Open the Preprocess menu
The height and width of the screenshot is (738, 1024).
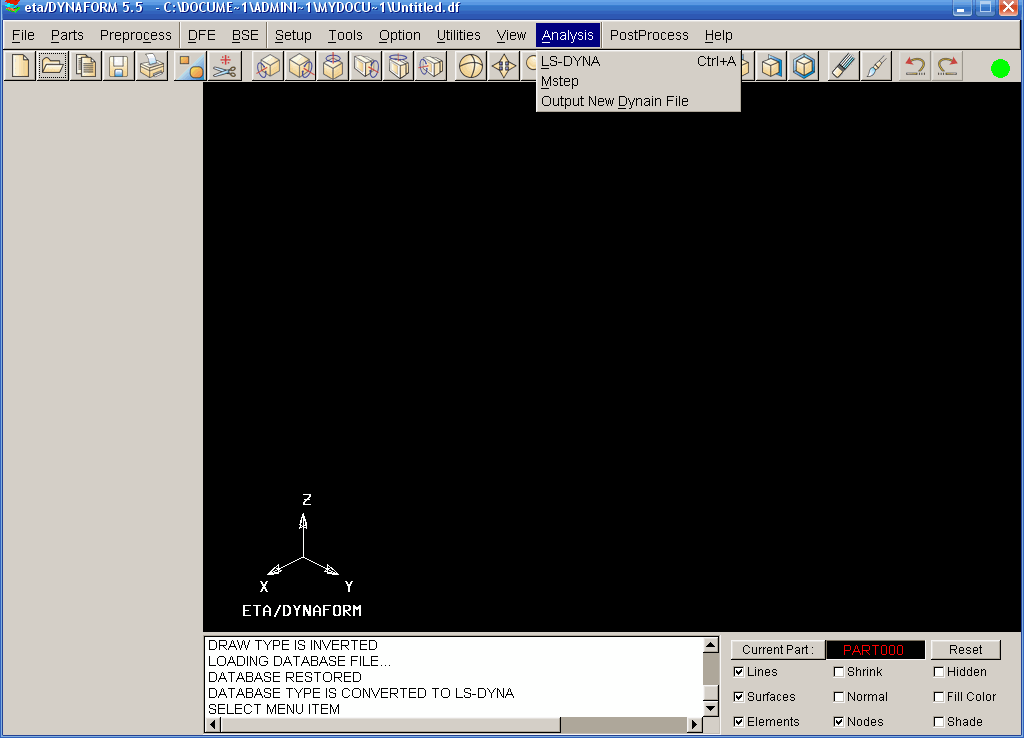pyautogui.click(x=136, y=35)
